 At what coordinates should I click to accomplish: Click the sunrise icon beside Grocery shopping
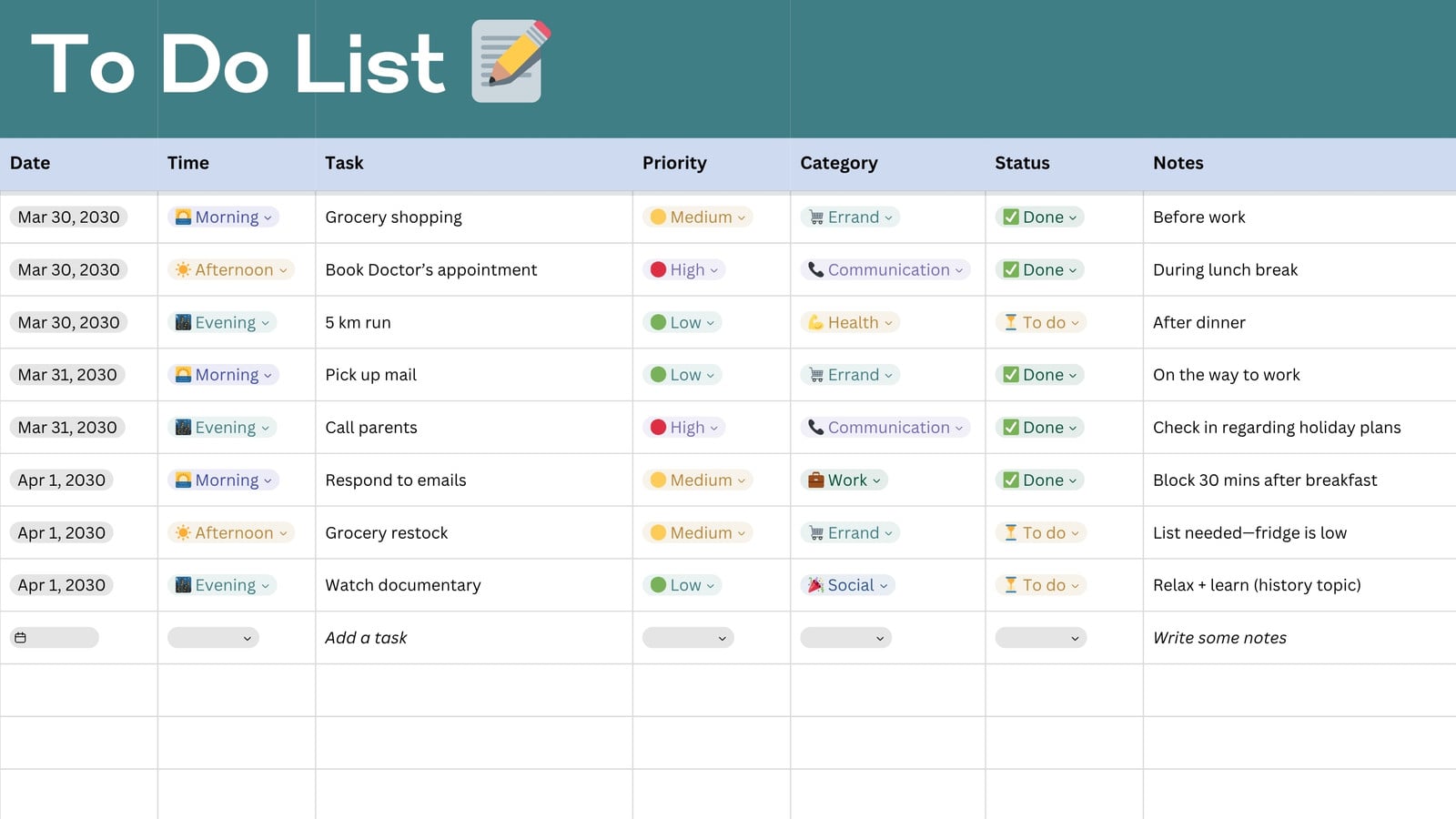tap(183, 217)
